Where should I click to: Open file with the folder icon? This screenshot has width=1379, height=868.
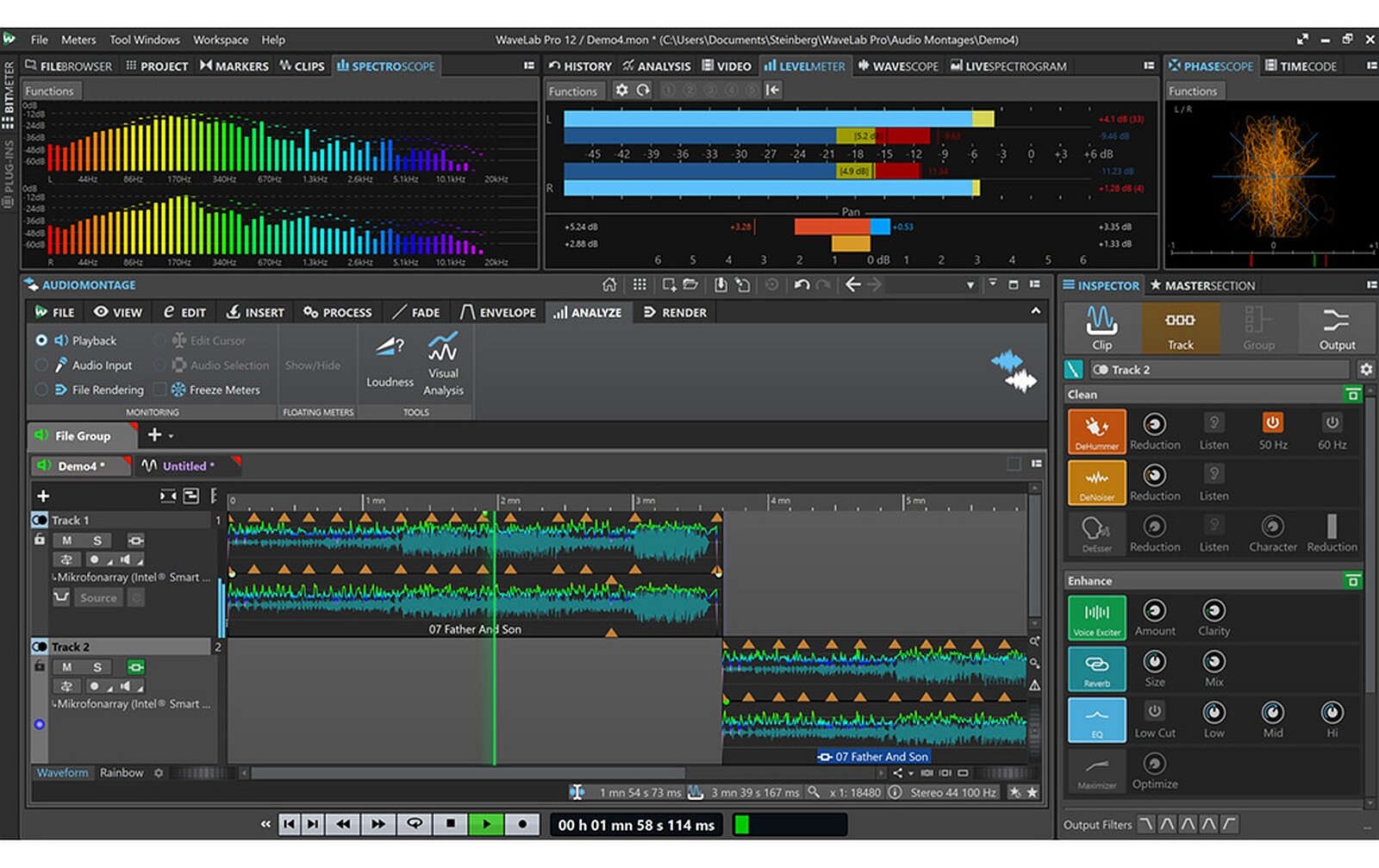(x=690, y=284)
